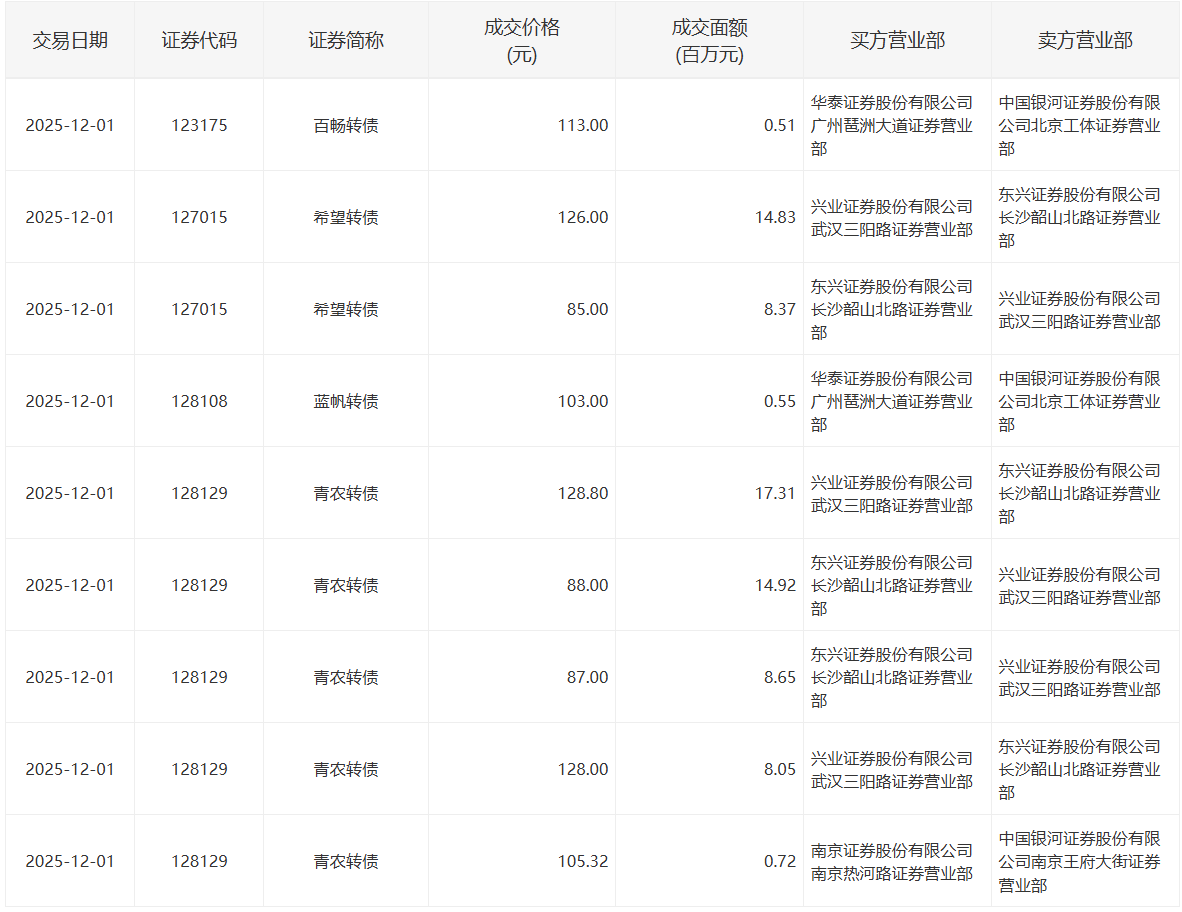
Task: Select the 青农转债 name in the 87.00 row
Action: 346,677
